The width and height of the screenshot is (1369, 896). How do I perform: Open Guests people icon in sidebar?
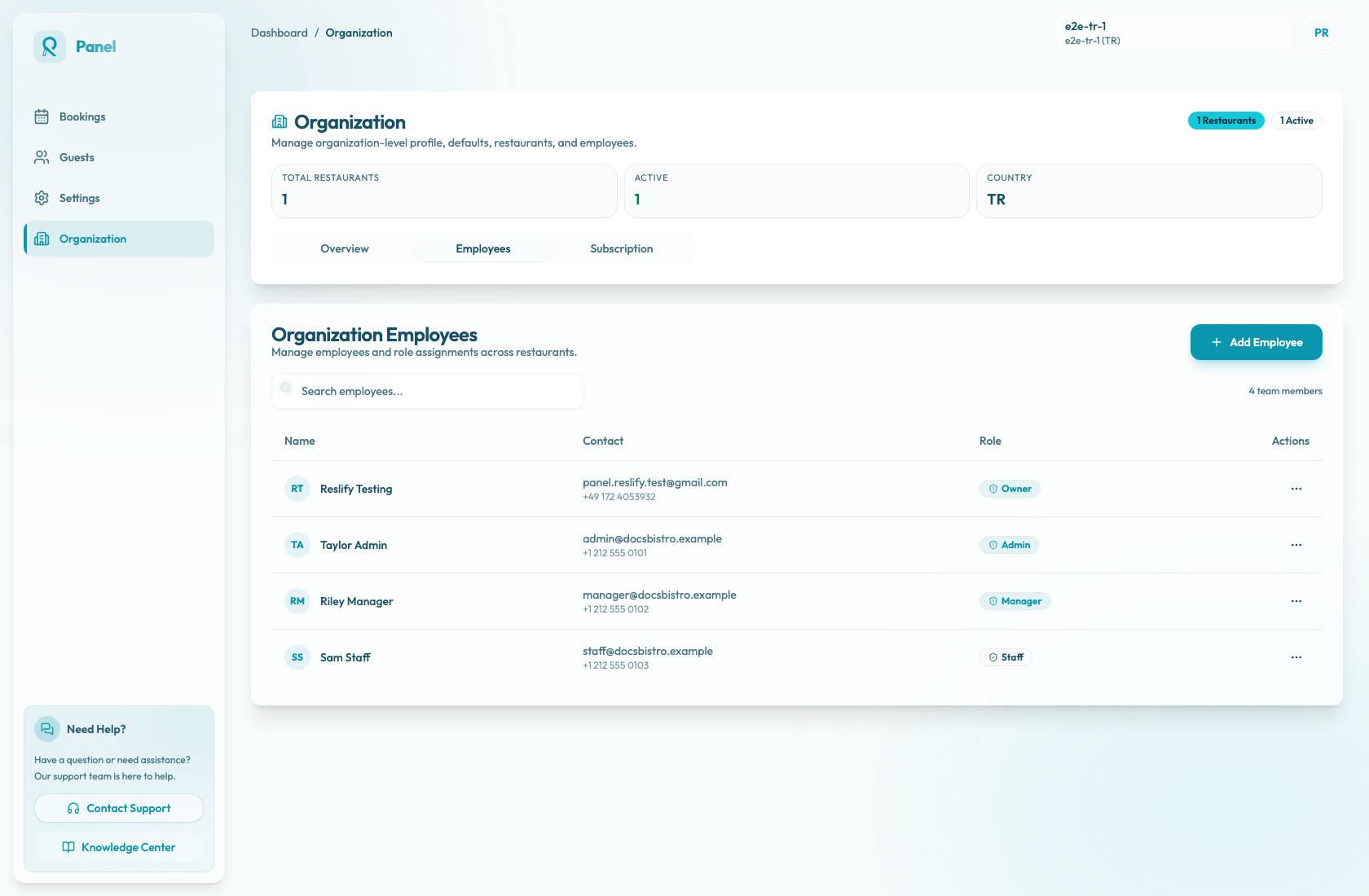pyautogui.click(x=42, y=157)
